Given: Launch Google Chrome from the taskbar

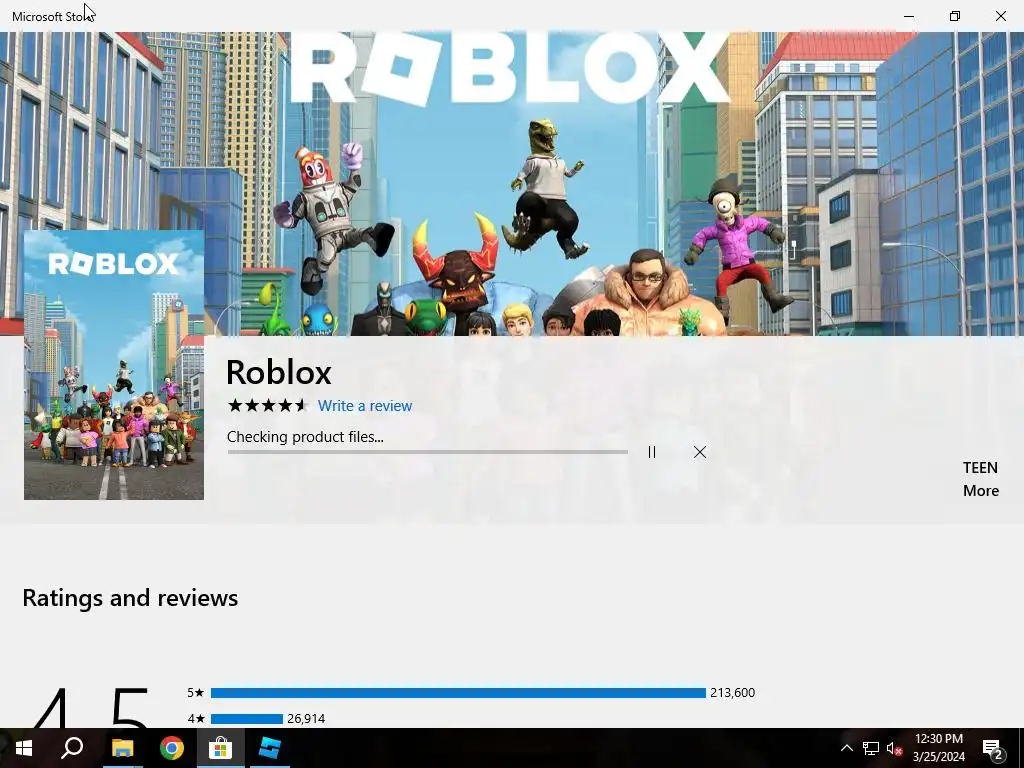Looking at the screenshot, I should tap(172, 748).
